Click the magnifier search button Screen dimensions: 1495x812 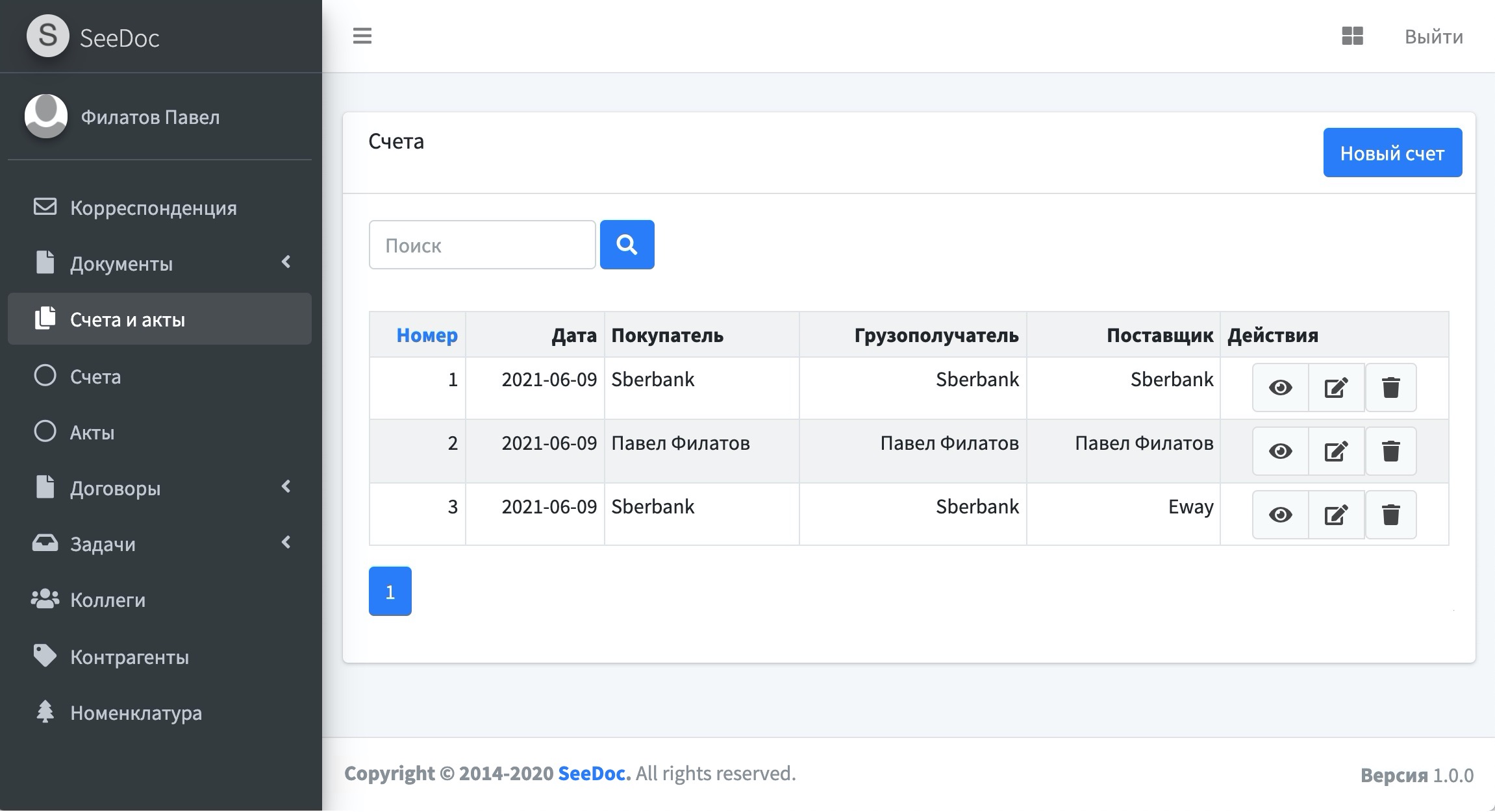pos(627,245)
